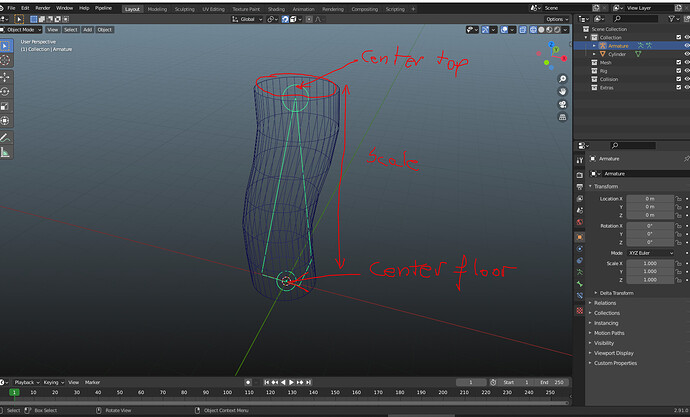Select the Cursor tool in left toolbar
Screen dimensions: 690x417
5,60
